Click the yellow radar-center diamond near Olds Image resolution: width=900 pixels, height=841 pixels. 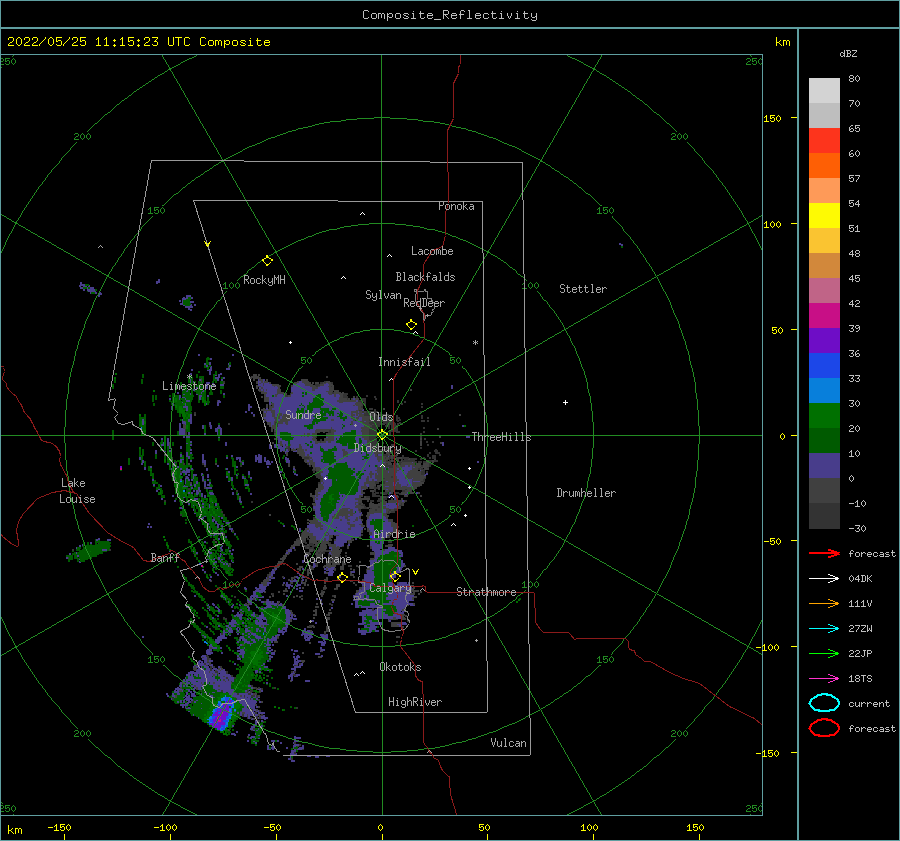click(382, 435)
